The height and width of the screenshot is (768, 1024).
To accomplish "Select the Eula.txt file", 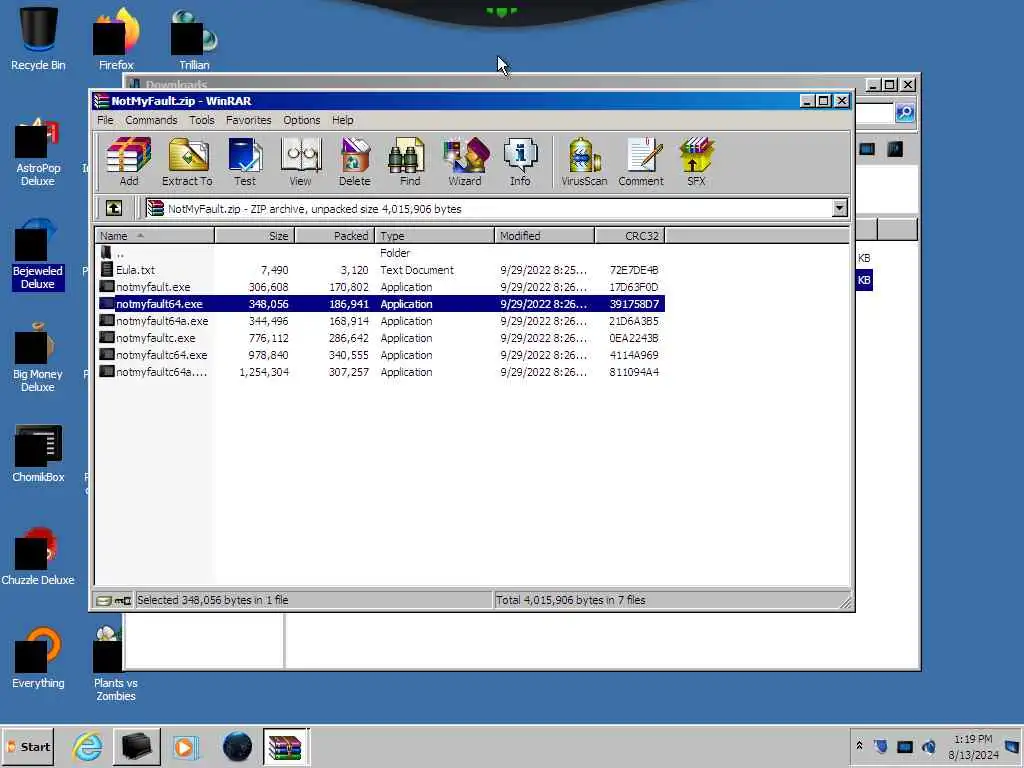I will pos(380,270).
